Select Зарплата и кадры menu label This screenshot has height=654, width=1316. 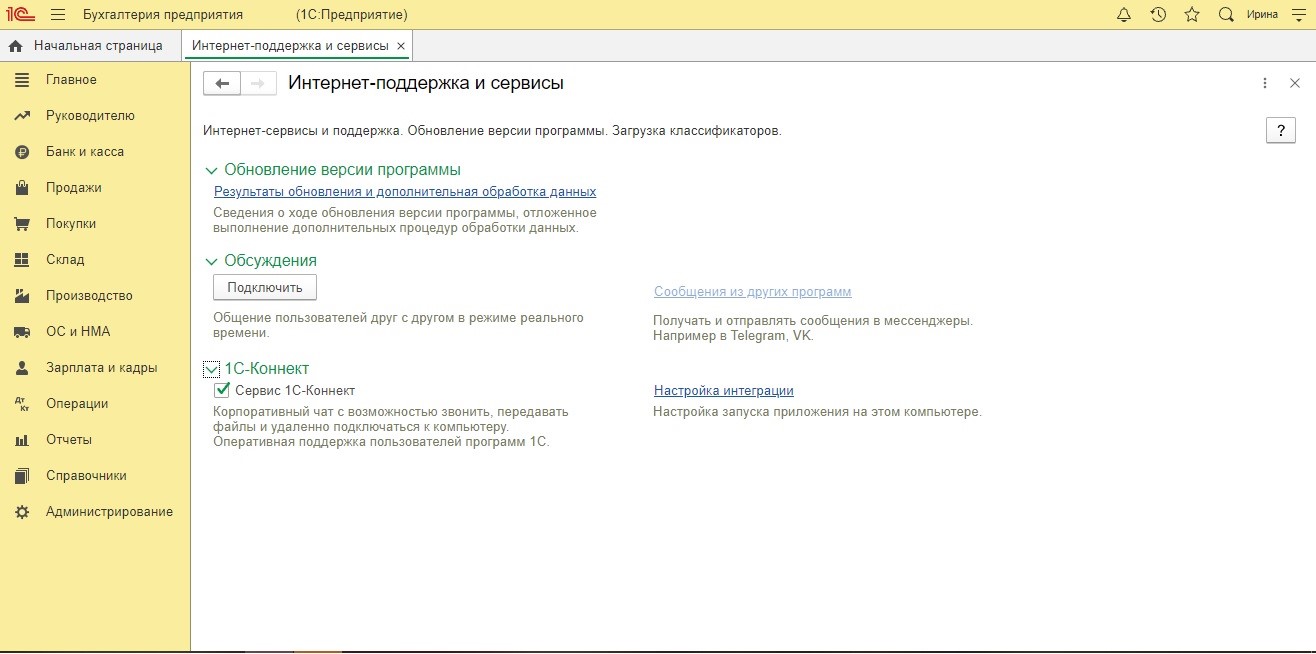(102, 368)
